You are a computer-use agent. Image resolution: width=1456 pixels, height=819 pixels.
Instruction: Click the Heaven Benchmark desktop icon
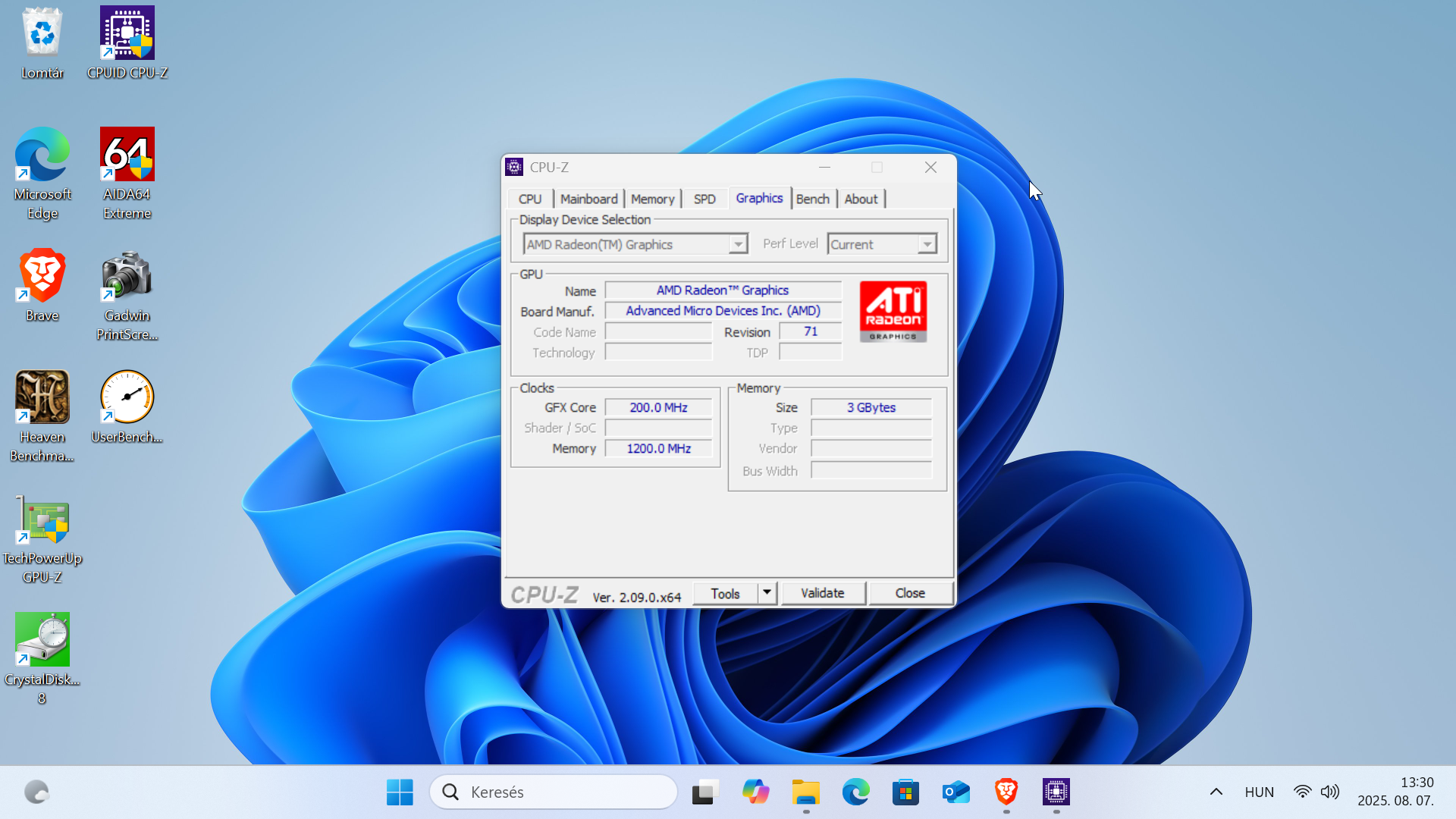42,416
